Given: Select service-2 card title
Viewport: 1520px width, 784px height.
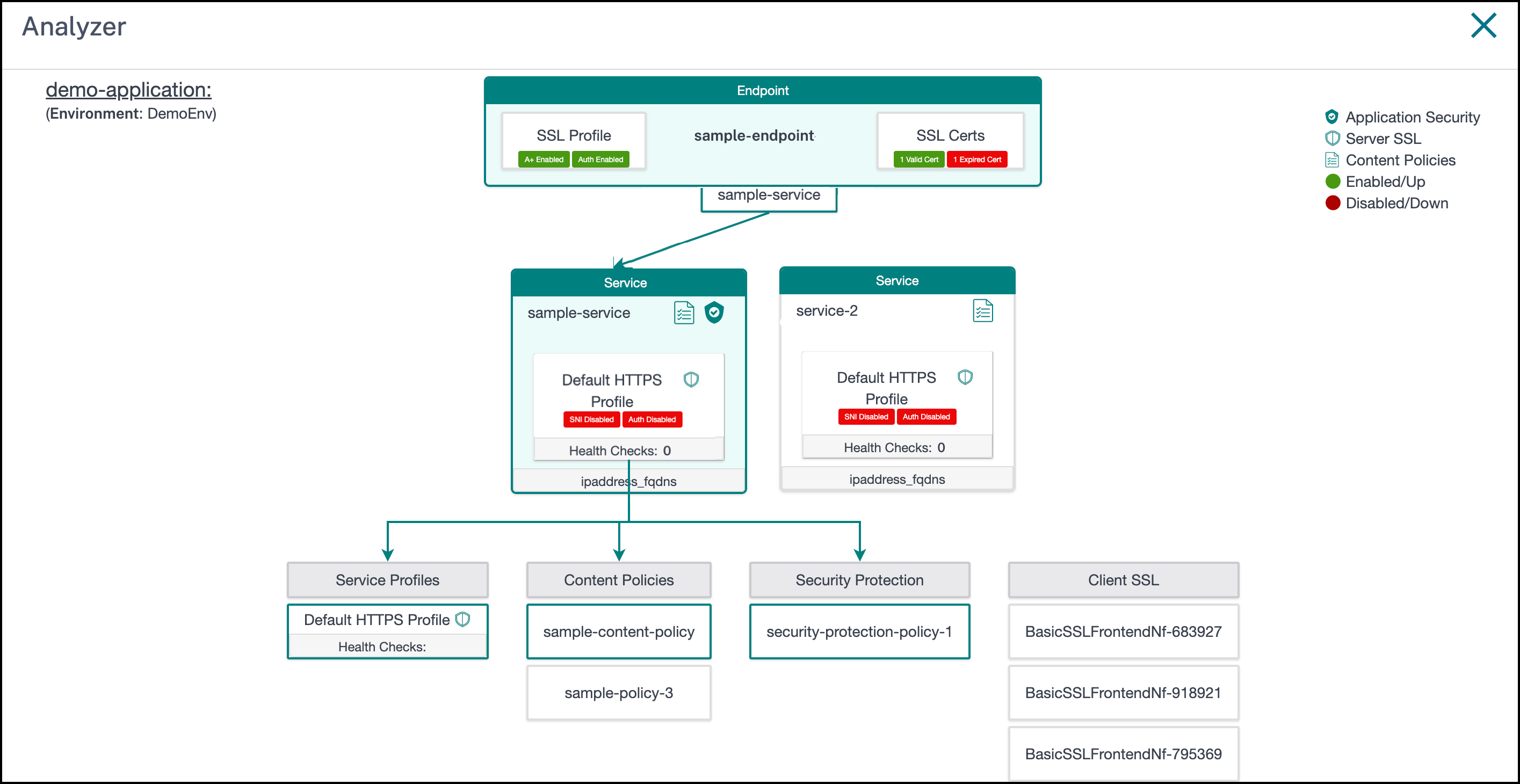Looking at the screenshot, I should tap(827, 310).
